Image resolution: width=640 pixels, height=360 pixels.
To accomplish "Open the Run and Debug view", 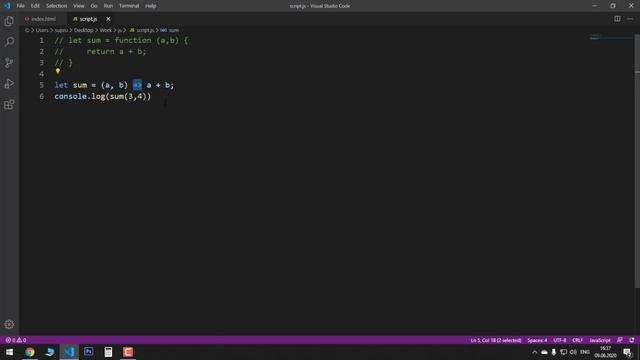I will click(9, 84).
